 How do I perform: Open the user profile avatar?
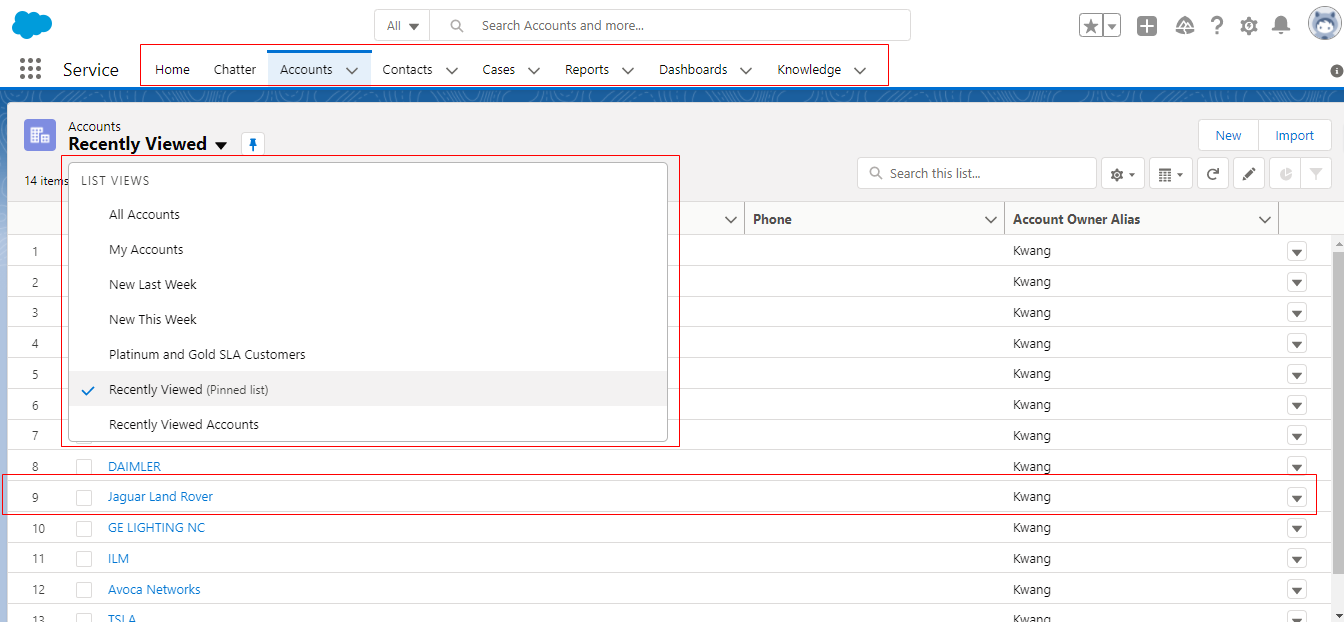coord(1325,24)
